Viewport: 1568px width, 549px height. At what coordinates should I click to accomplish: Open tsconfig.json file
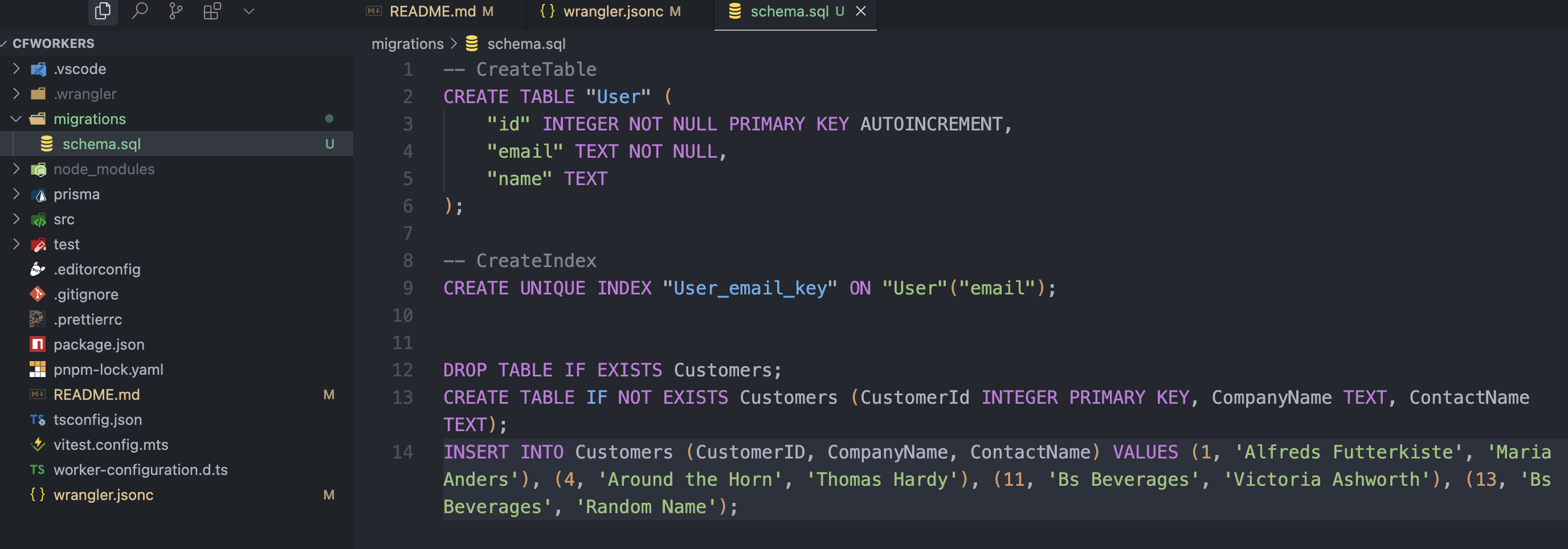coord(97,419)
